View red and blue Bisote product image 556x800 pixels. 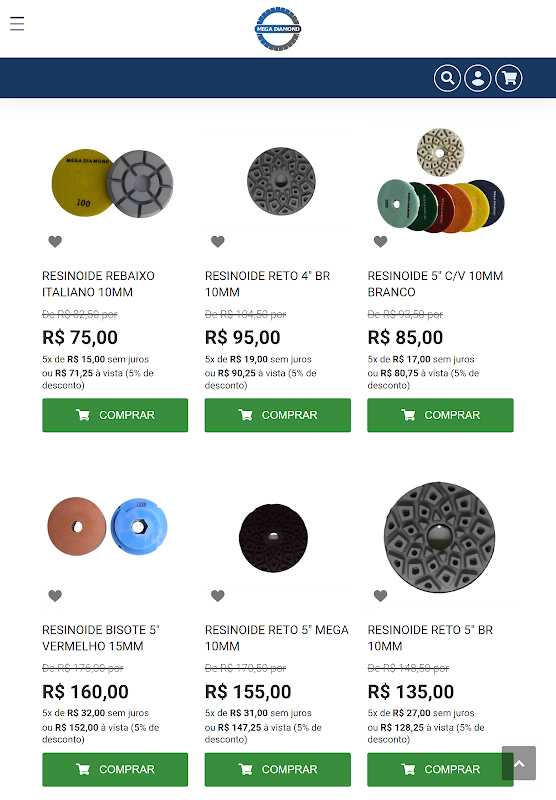(108, 527)
